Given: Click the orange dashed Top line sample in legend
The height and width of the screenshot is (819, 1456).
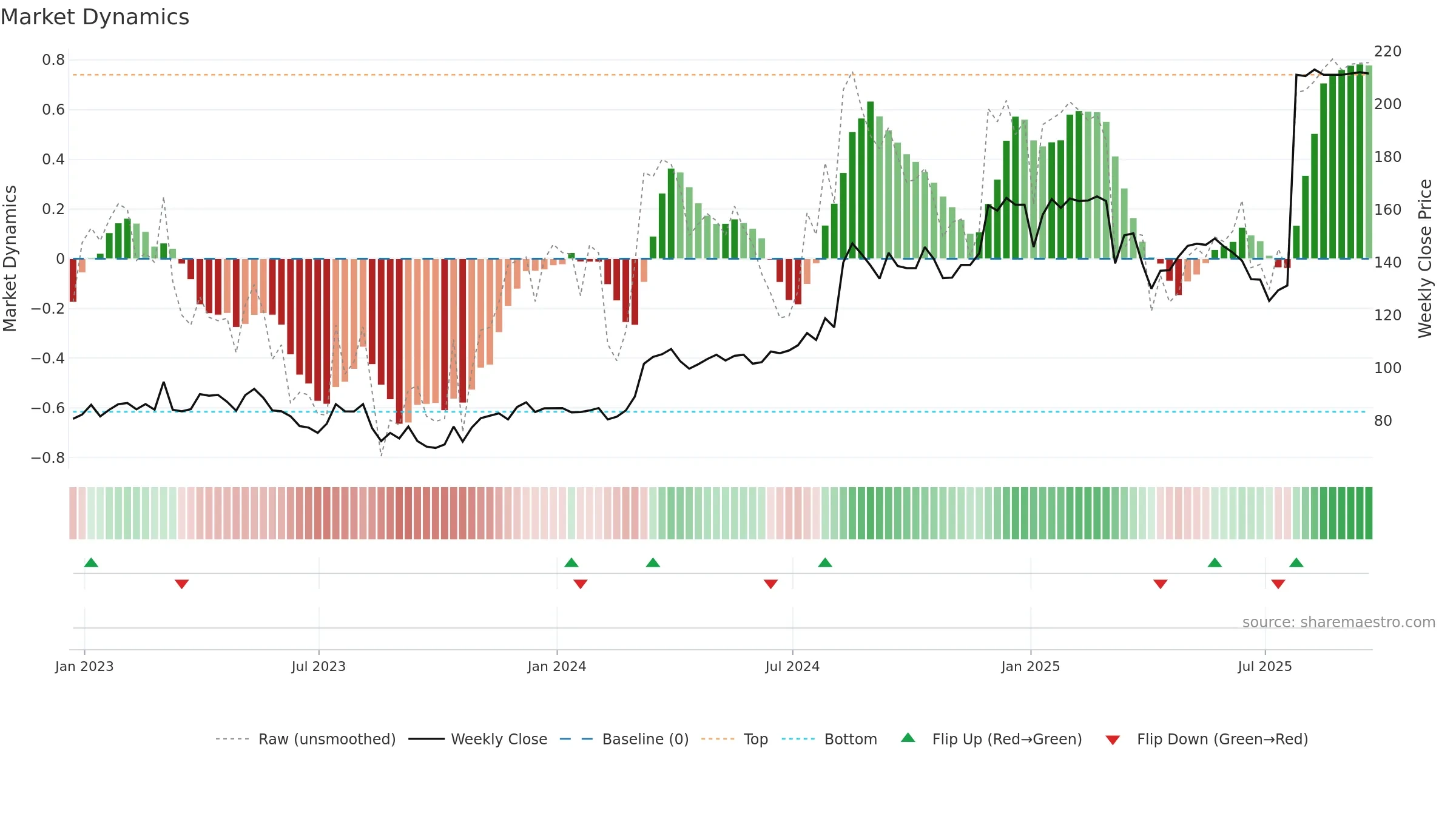Looking at the screenshot, I should [x=718, y=739].
